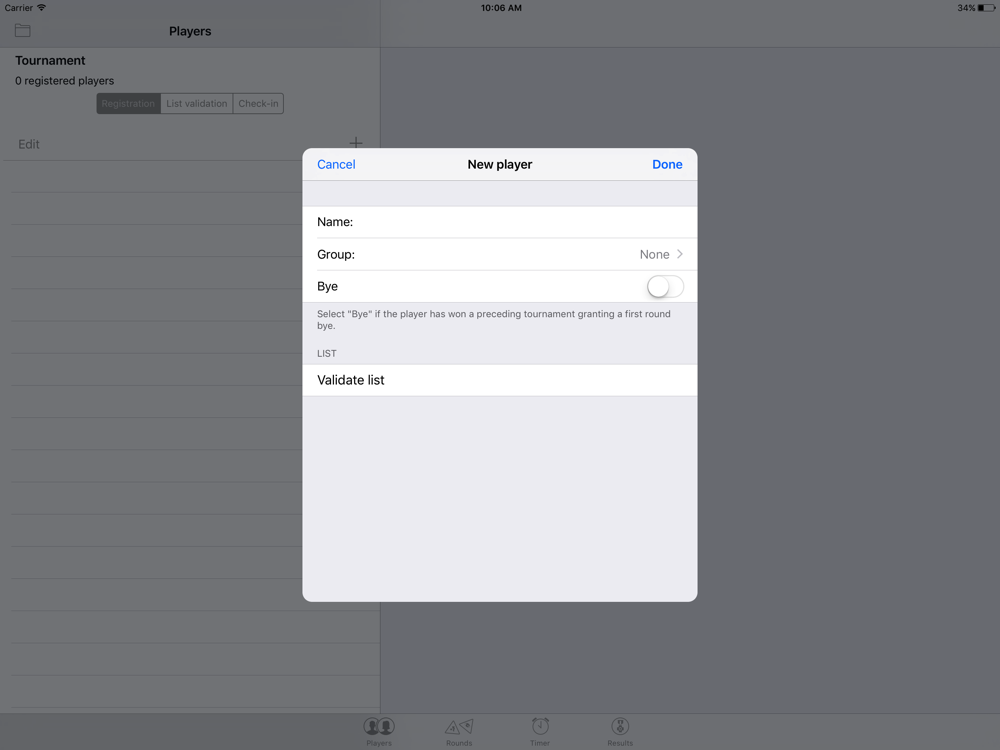Viewport: 1000px width, 750px height.
Task: Open the Players tab icon
Action: click(x=379, y=732)
